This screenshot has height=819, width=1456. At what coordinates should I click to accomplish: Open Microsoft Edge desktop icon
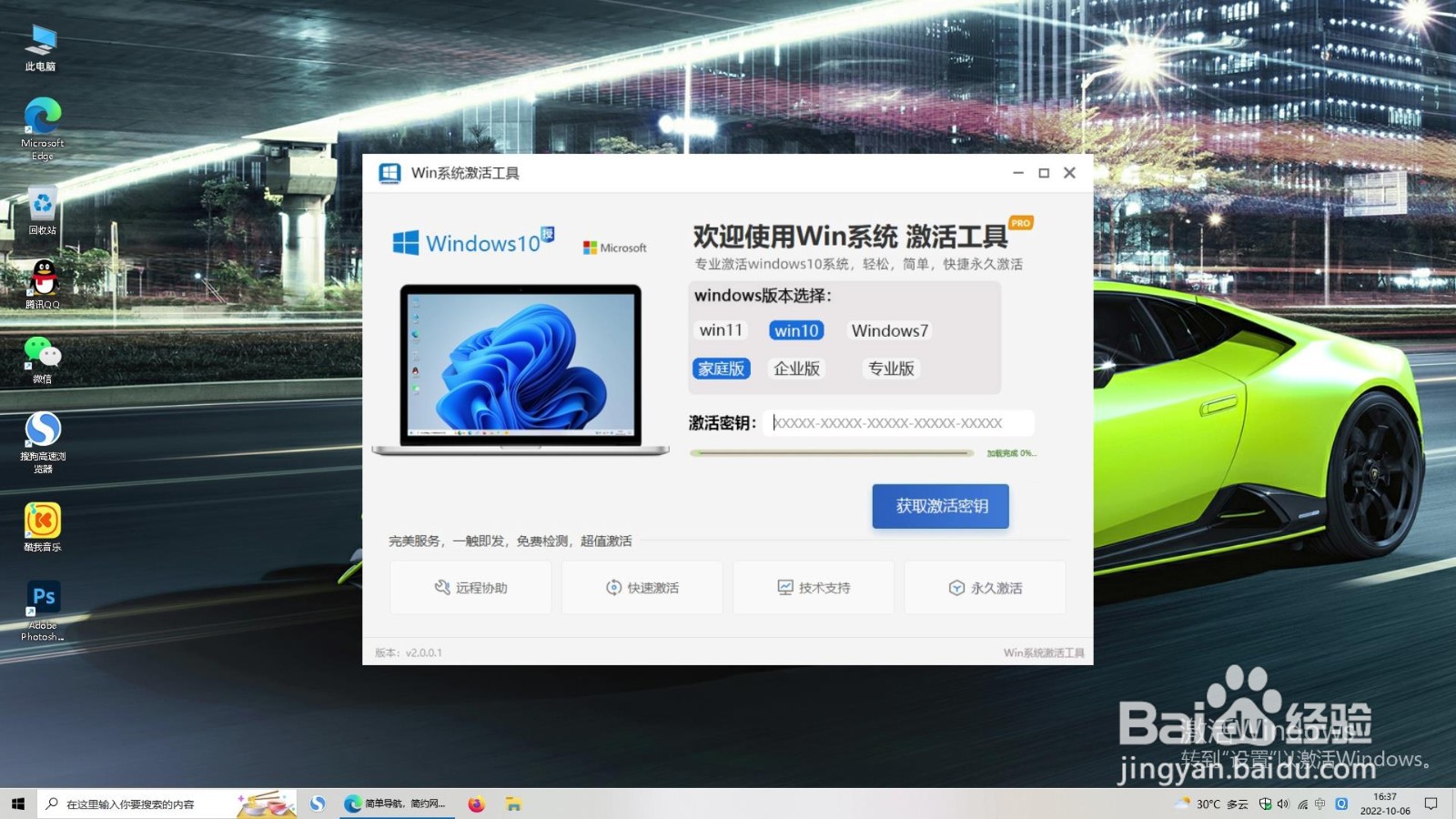pos(42,130)
